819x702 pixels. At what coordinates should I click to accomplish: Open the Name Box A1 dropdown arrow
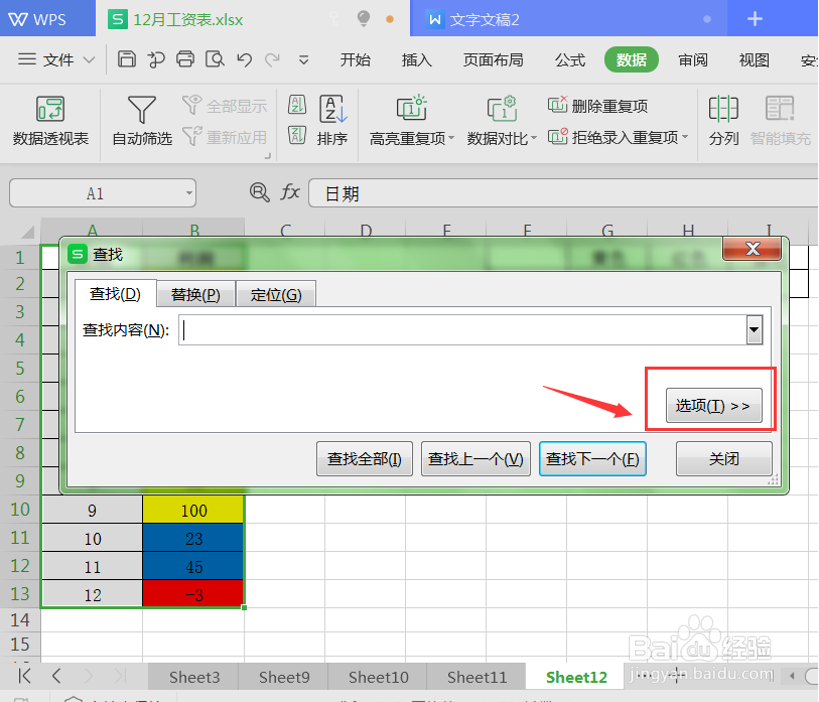(189, 193)
